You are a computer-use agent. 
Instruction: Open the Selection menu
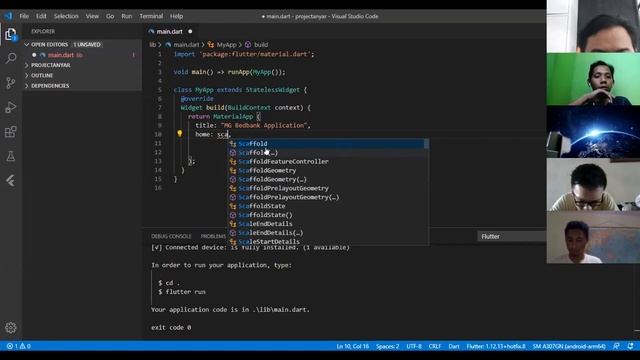[x=66, y=16]
